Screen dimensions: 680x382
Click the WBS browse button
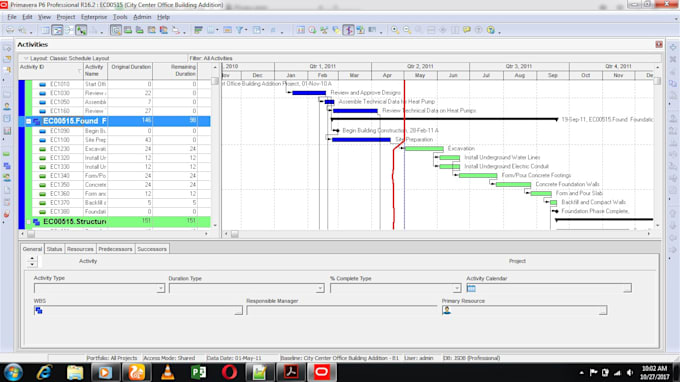[239, 310]
